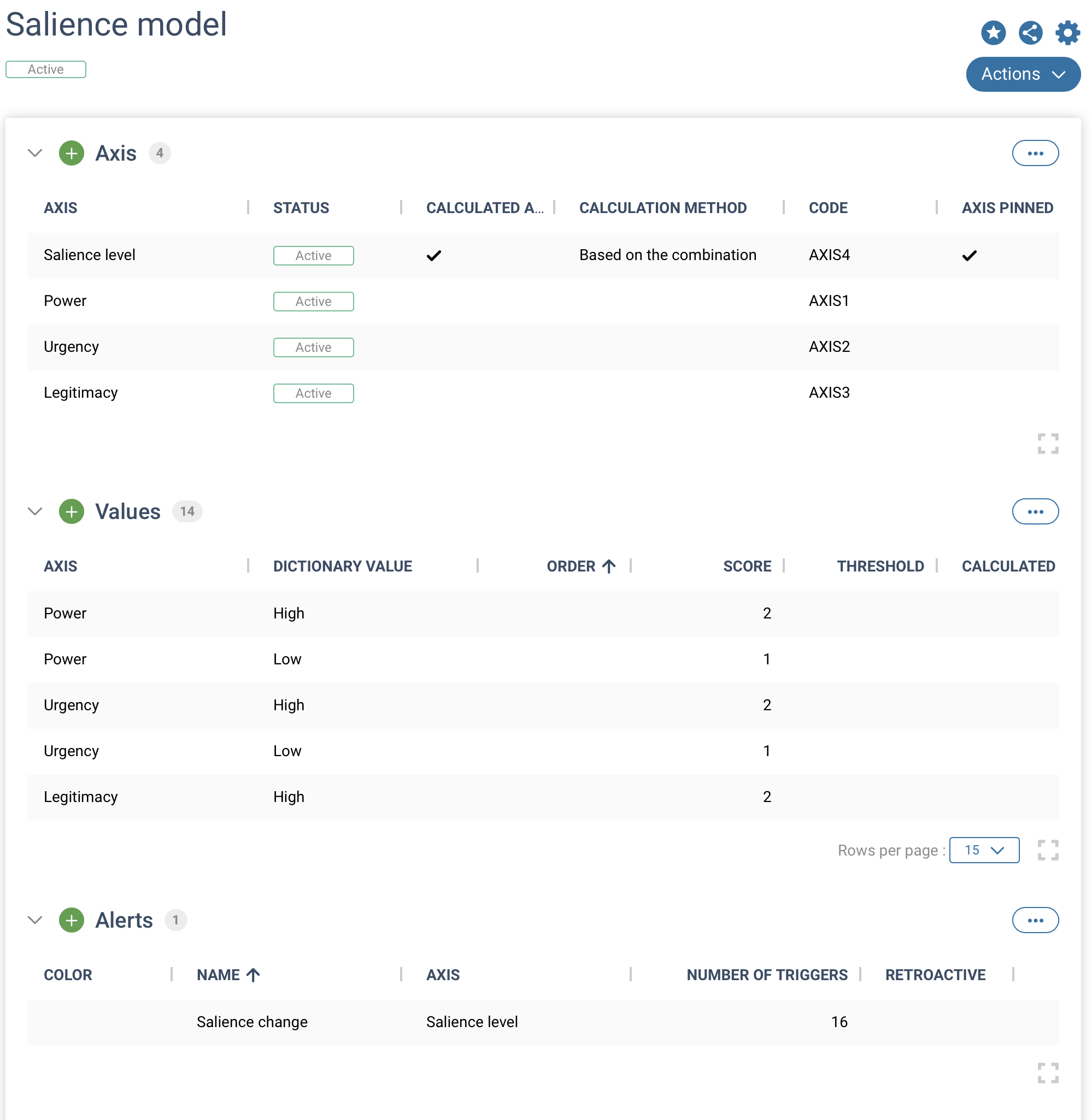Select the Legitimacy axis name in Axis table
The image size is (1092, 1120).
[x=81, y=393]
